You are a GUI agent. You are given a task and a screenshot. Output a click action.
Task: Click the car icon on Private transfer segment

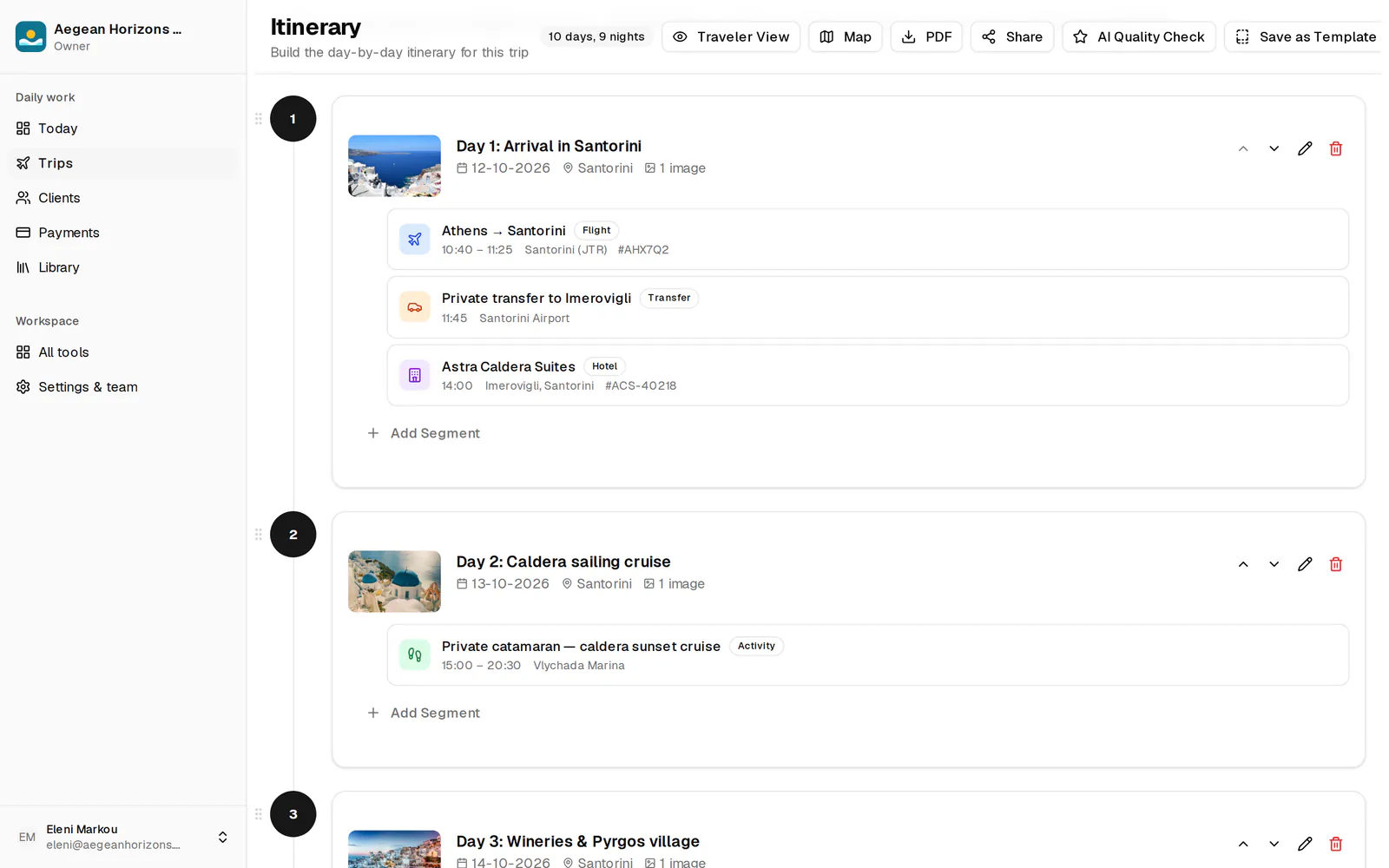[415, 307]
